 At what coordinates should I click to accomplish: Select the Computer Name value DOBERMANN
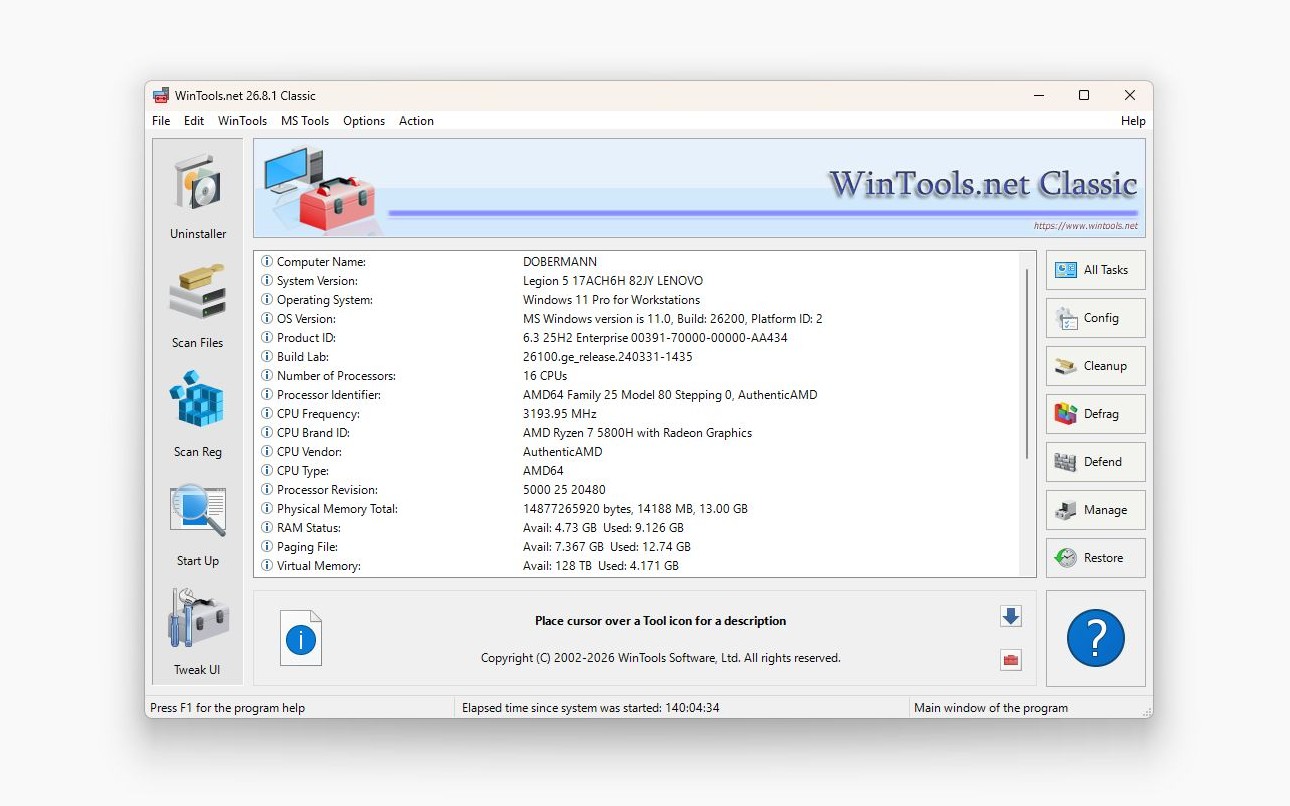560,262
